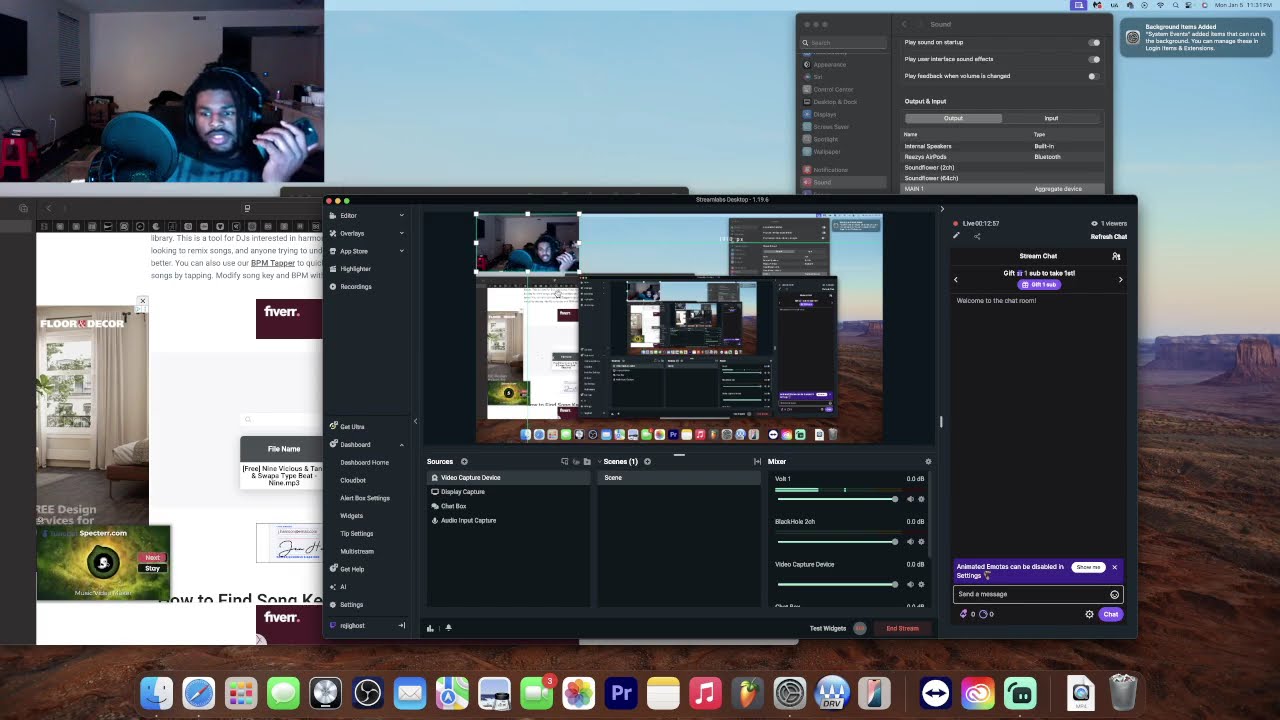1280x720 pixels.
Task: Switch to the Input tab in Sound
Action: coord(1051,118)
